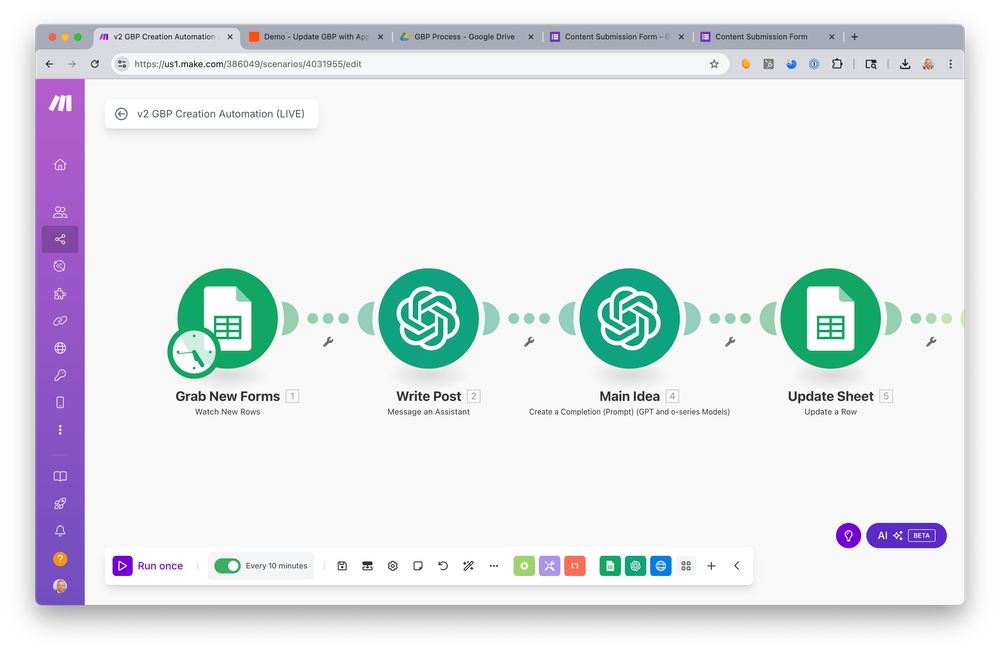Viewport: 1000px width, 652px height.
Task: Click the Make logo in sidebar
Action: coord(61,103)
